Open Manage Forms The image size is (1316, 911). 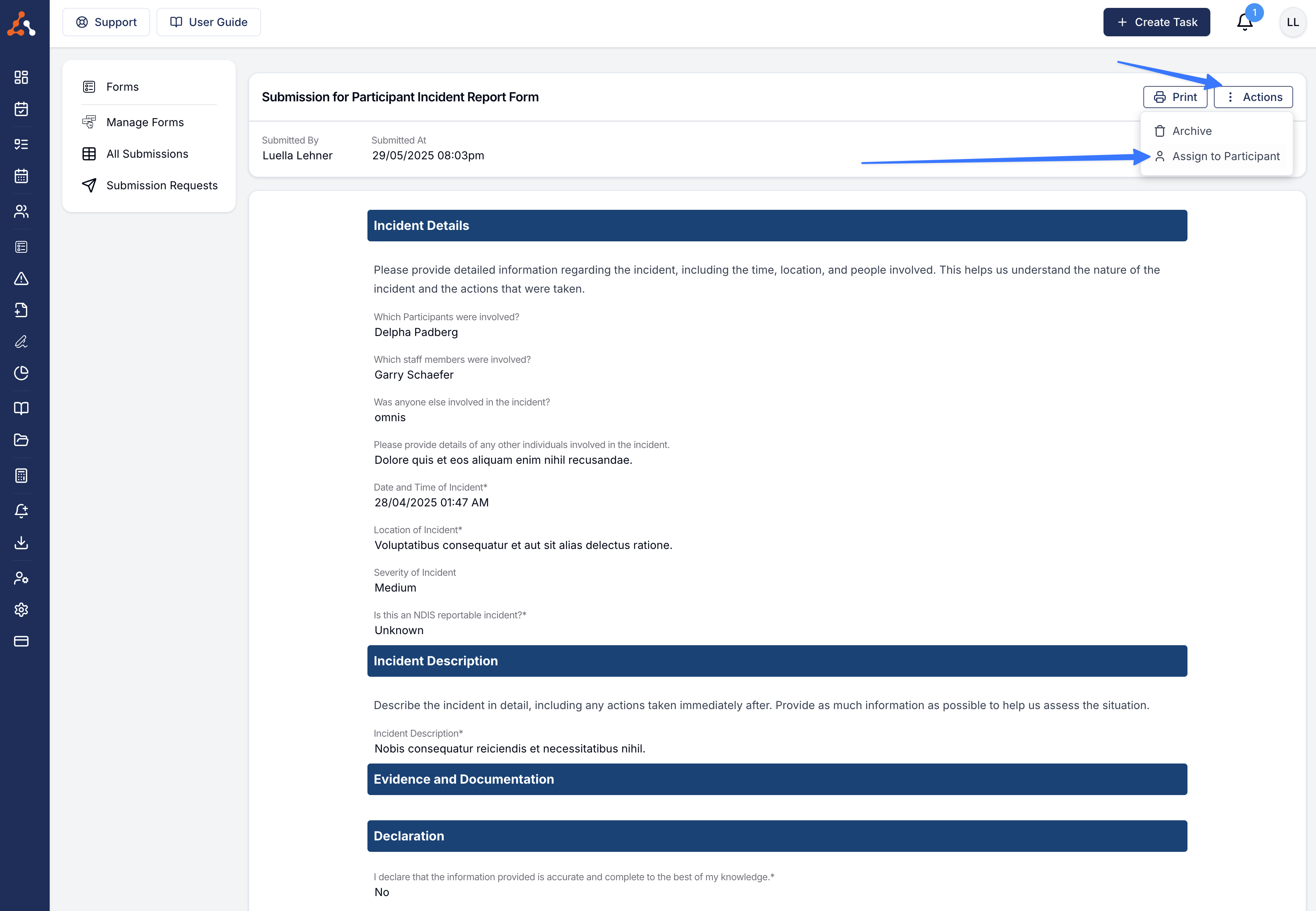148,122
